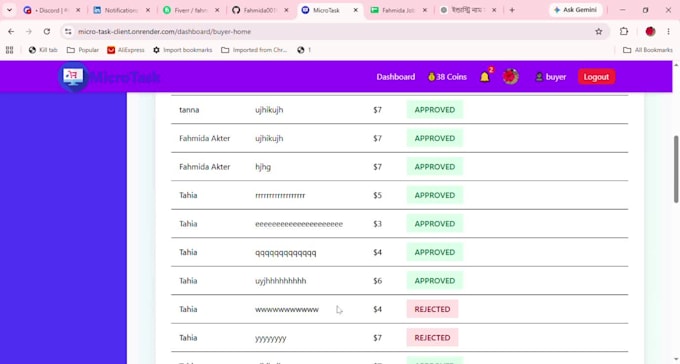The image size is (680, 364).
Task: Click task title uyjhhhhhhhhh
Action: [281, 281]
